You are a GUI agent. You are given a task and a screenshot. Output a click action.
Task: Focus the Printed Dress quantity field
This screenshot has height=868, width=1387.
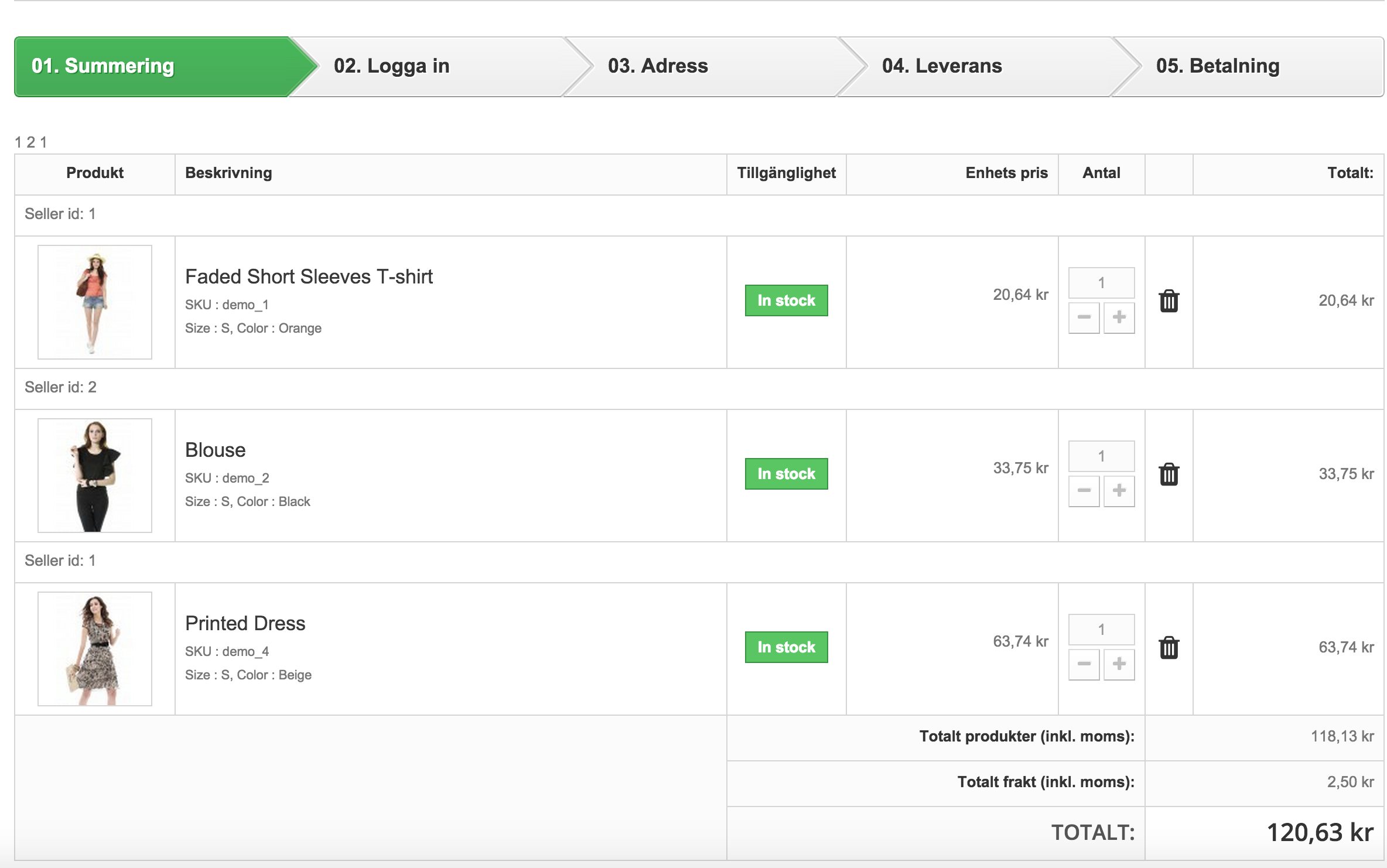point(1101,630)
